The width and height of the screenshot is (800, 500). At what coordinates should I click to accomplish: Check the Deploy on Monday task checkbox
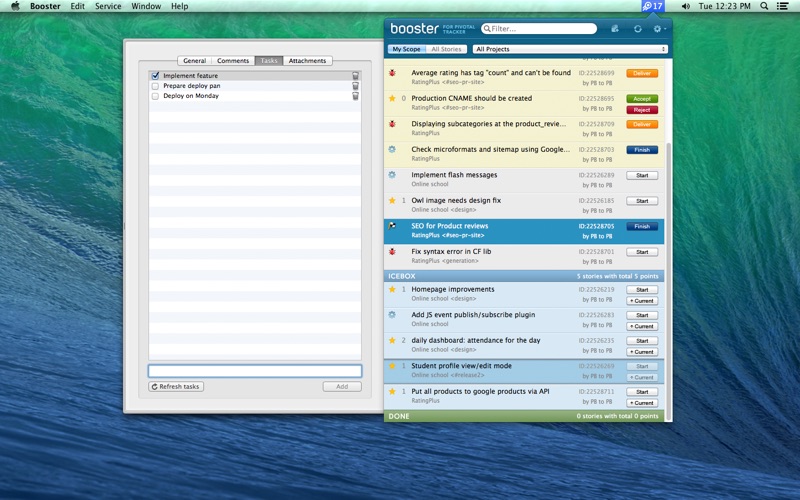[156, 96]
